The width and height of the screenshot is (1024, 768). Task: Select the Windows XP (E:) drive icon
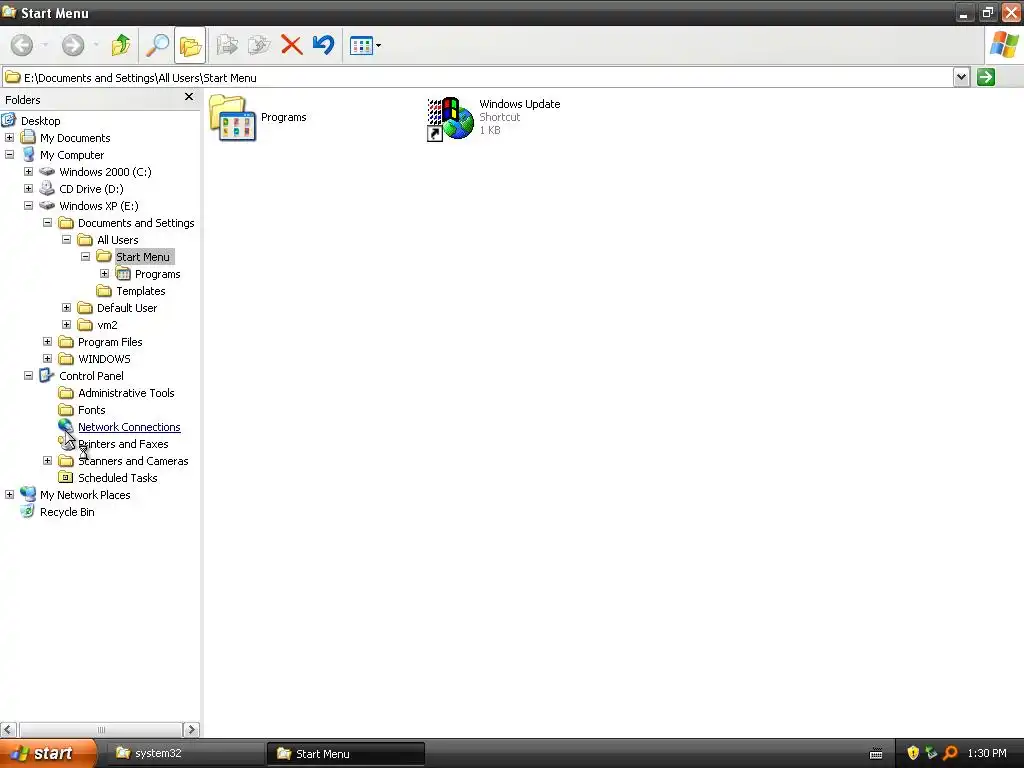(x=47, y=206)
